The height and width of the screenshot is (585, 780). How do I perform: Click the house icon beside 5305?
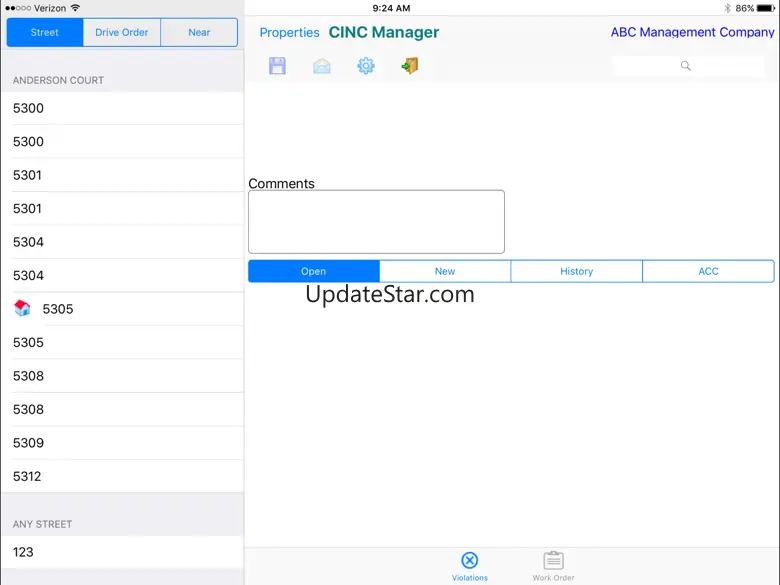(x=22, y=308)
